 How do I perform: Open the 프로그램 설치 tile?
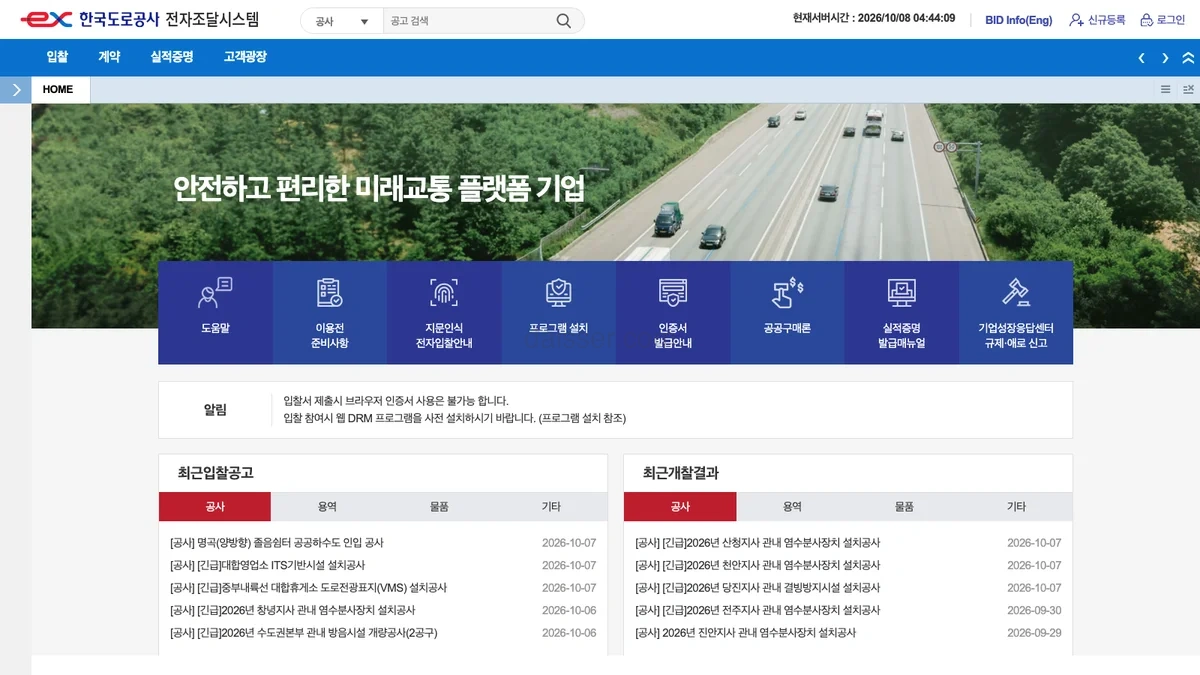pos(558,312)
